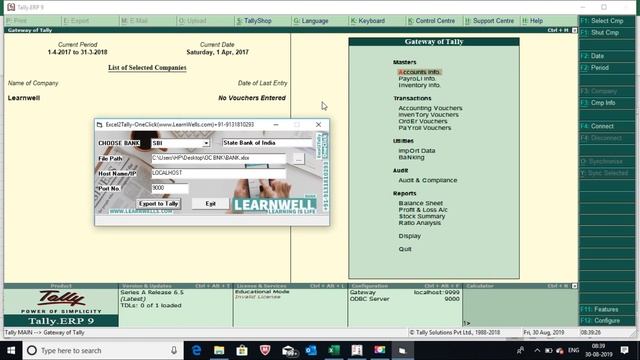The image size is (640, 360).
Task: Open the McAfee shield taskbar icon
Action: (265, 351)
